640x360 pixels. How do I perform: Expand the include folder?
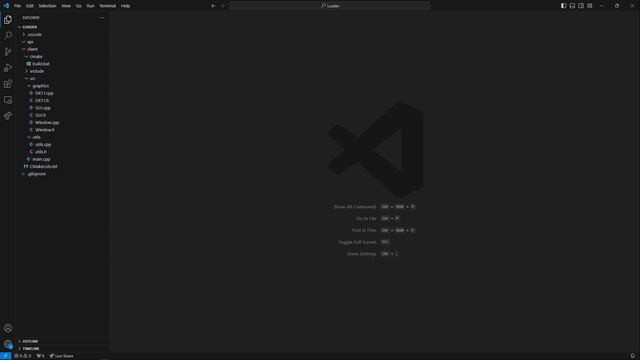coord(63,71)
